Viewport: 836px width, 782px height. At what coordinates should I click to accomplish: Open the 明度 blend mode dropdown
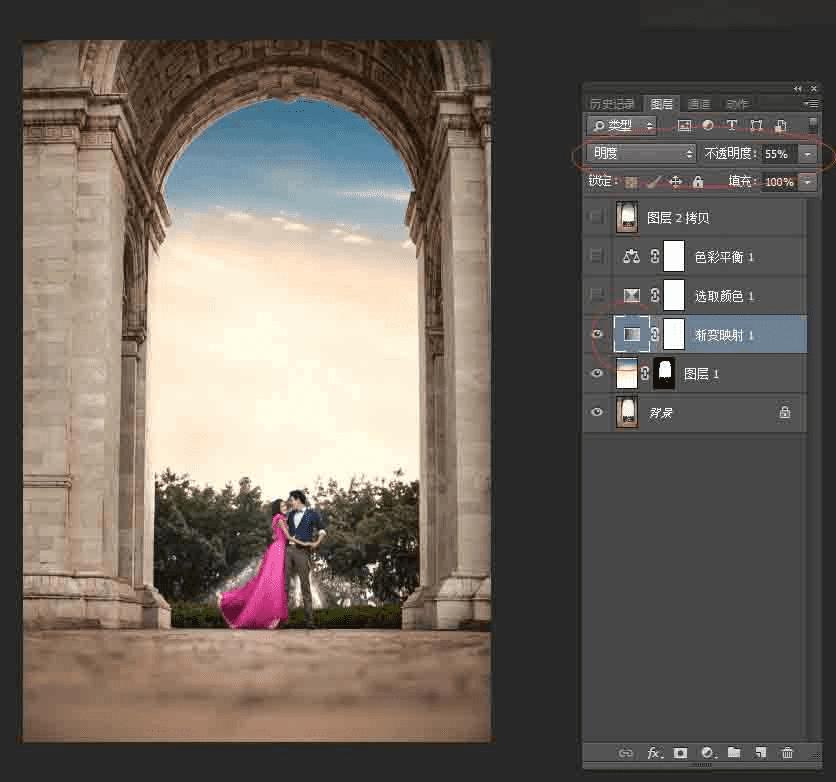(x=640, y=154)
